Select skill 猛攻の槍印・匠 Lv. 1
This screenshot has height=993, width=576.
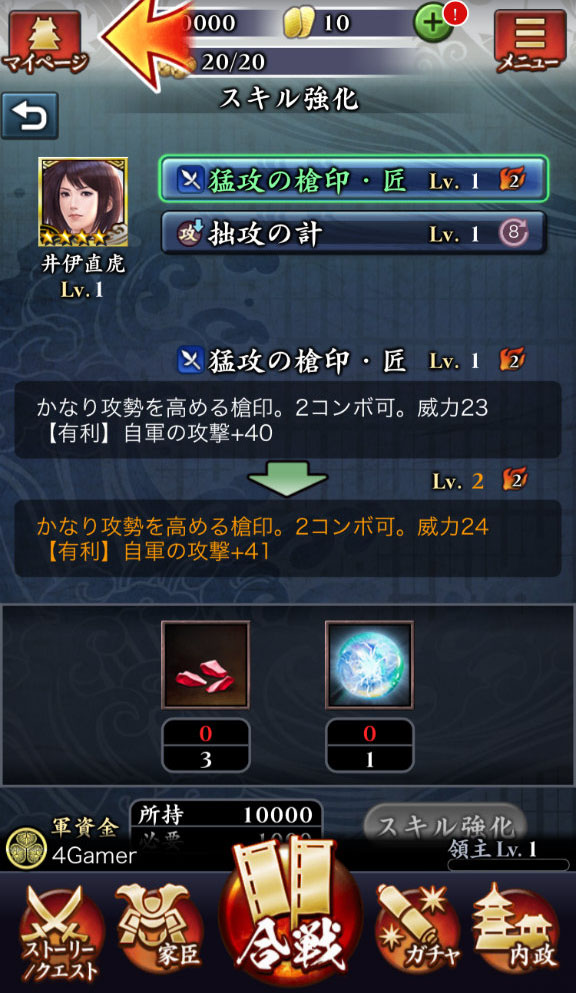pos(353,180)
